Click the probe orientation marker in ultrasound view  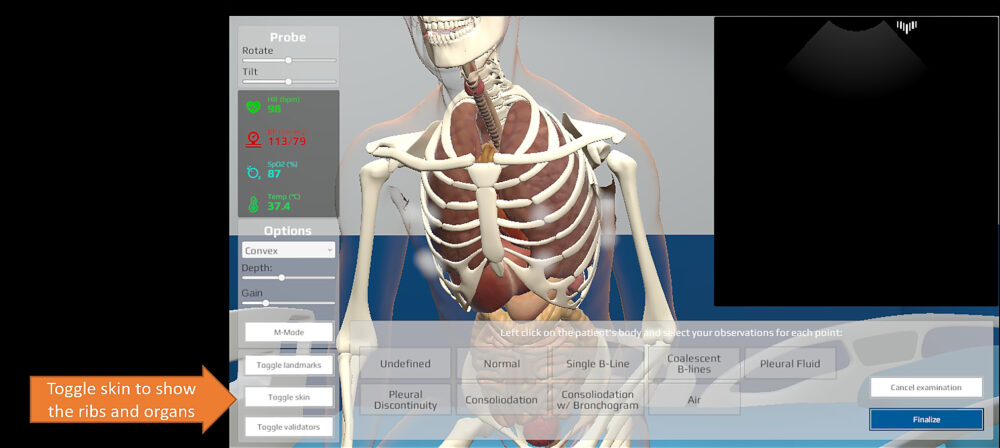[907, 27]
